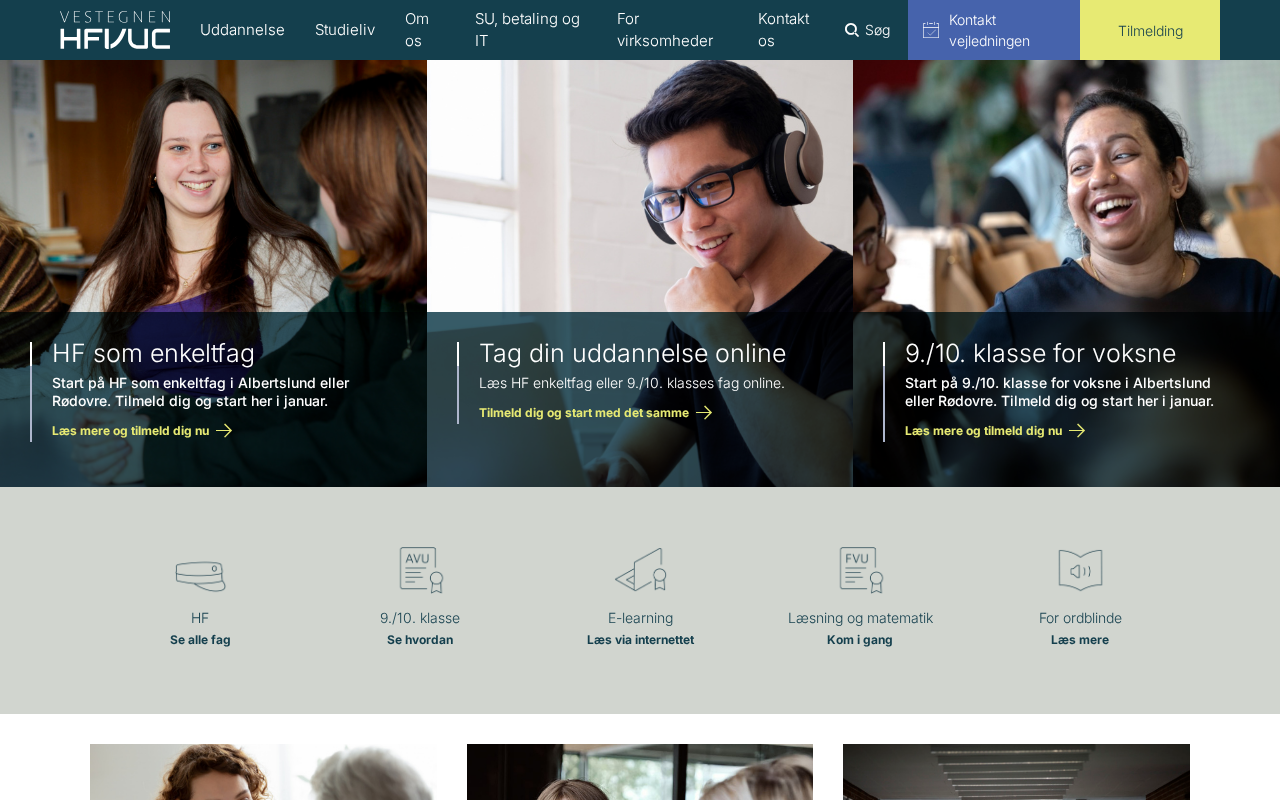Image resolution: width=1280 pixels, height=800 pixels.
Task: Click the 'Kom i gang' link
Action: (x=860, y=640)
